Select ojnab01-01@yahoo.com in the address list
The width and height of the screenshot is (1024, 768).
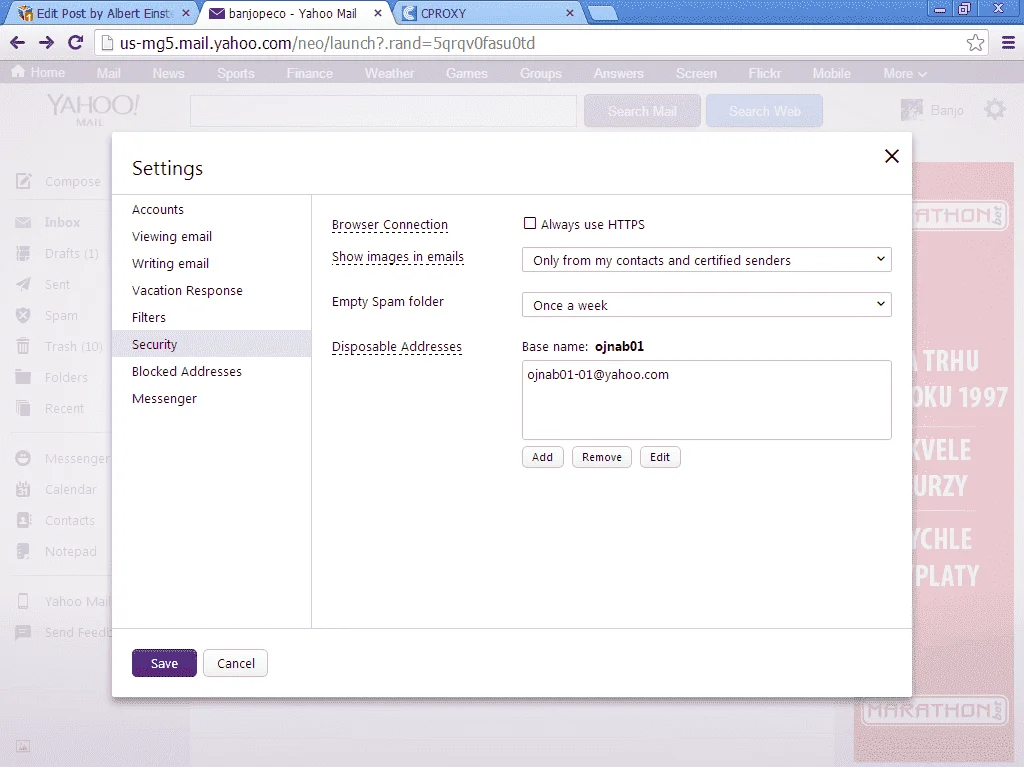tap(598, 375)
